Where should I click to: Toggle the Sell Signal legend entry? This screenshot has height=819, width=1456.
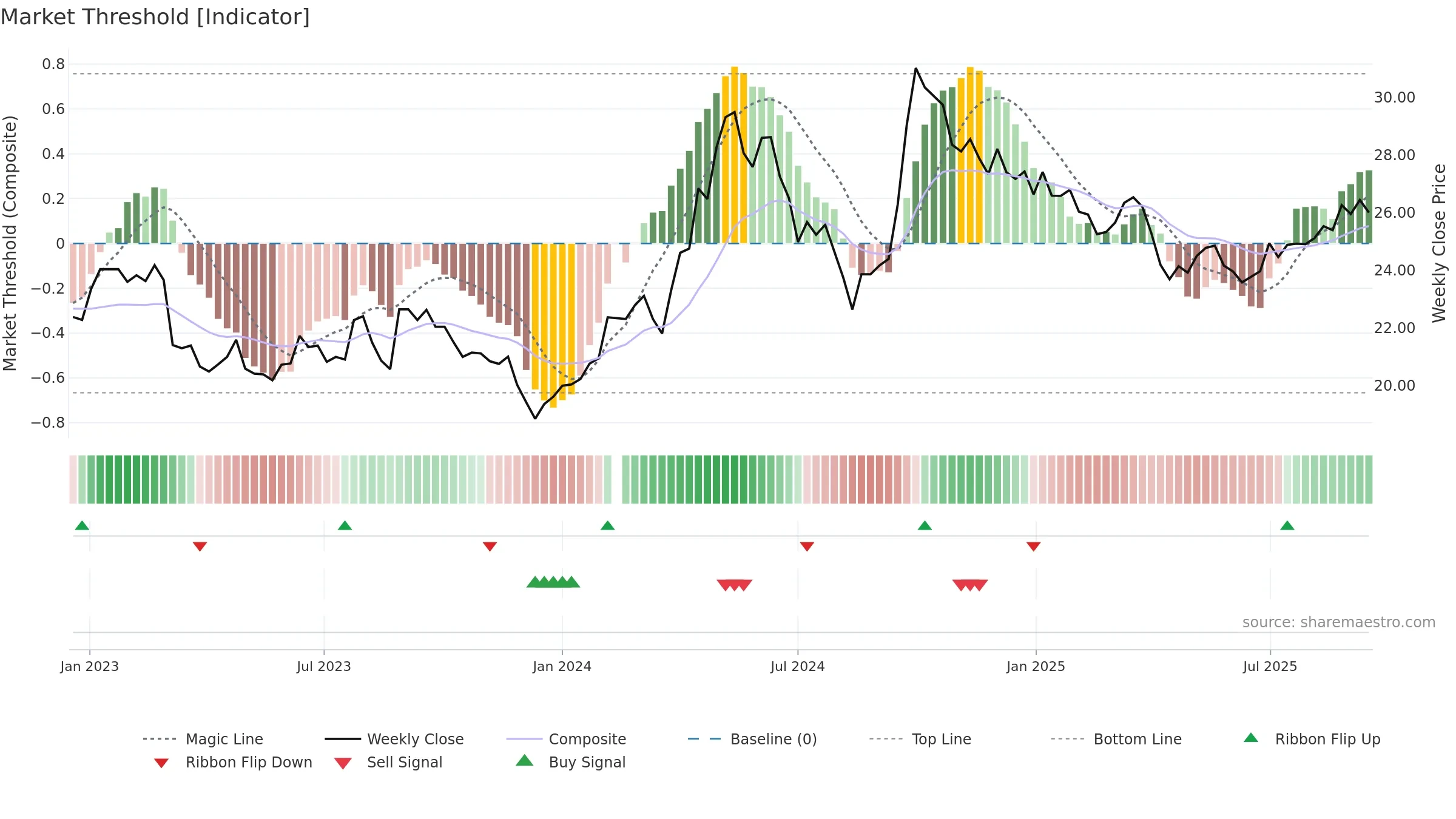click(x=388, y=762)
